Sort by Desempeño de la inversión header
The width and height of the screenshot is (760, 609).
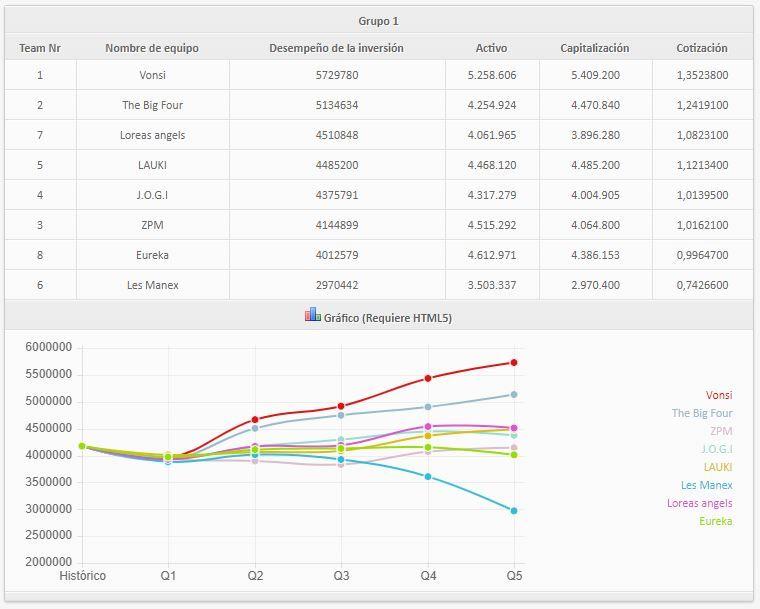tap(336, 47)
